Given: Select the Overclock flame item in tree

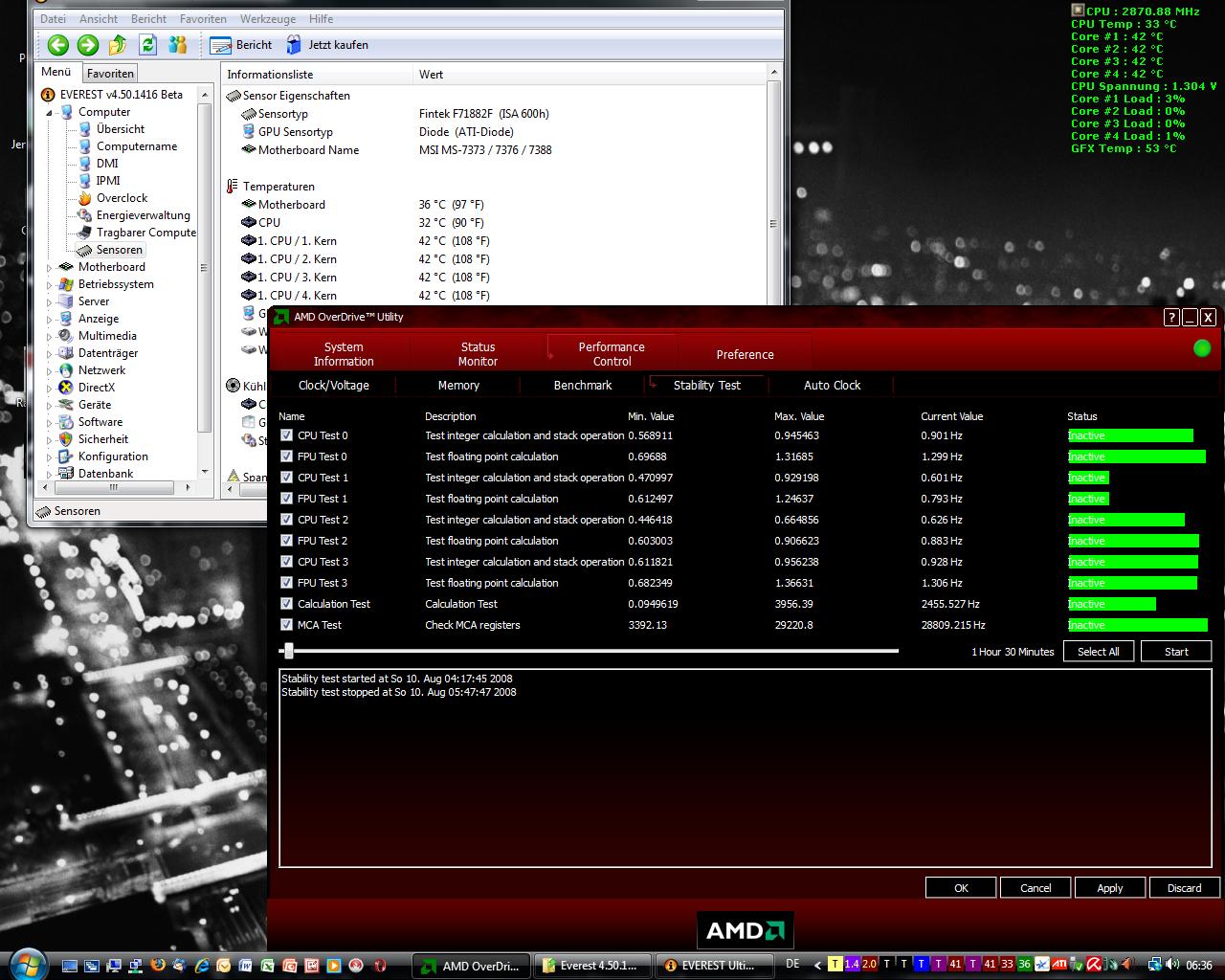Looking at the screenshot, I should point(113,198).
